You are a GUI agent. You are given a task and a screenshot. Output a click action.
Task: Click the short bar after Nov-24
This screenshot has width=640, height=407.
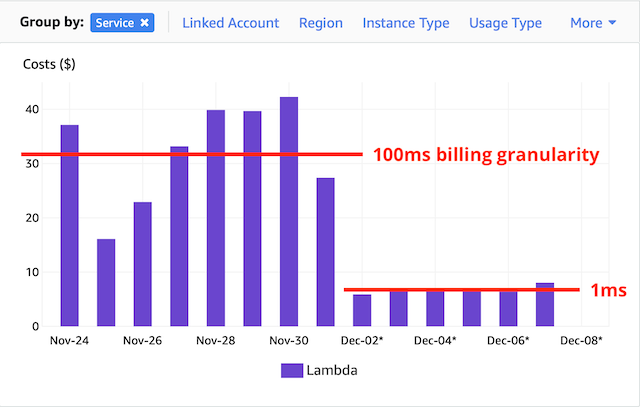[x=106, y=282]
